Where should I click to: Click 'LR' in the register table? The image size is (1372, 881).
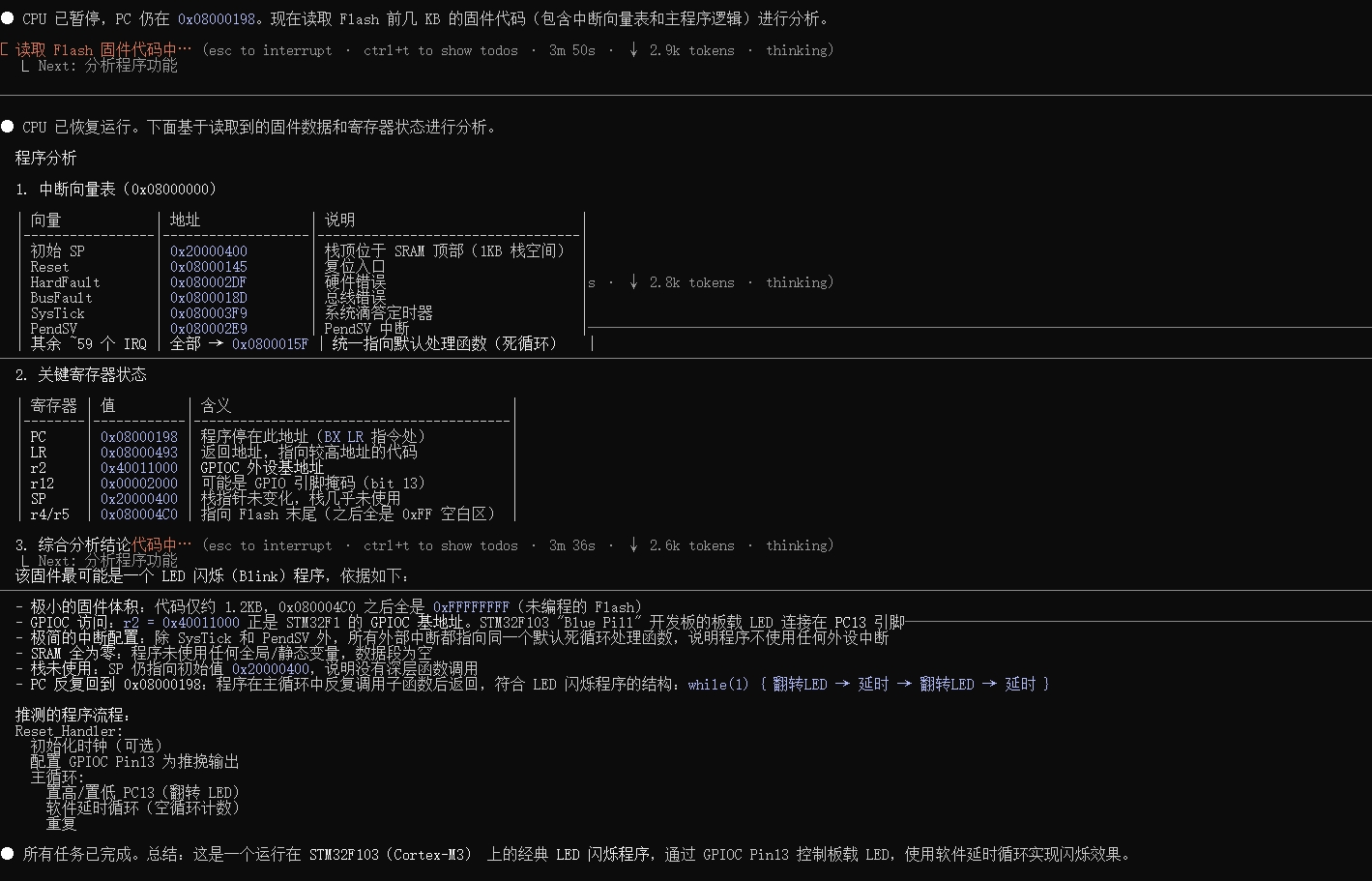coord(38,452)
